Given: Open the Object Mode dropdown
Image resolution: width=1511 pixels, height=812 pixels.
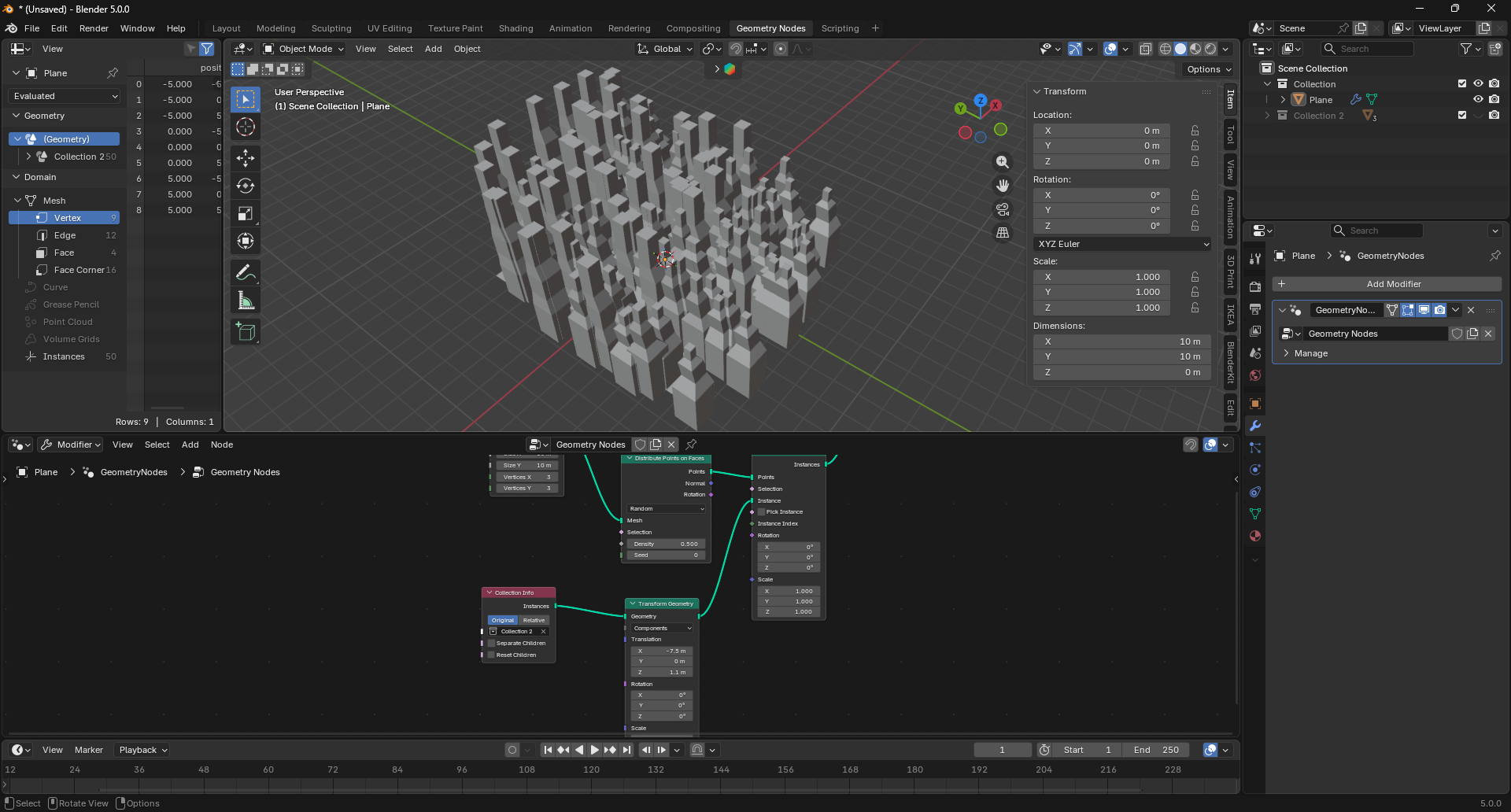Looking at the screenshot, I should 304,49.
